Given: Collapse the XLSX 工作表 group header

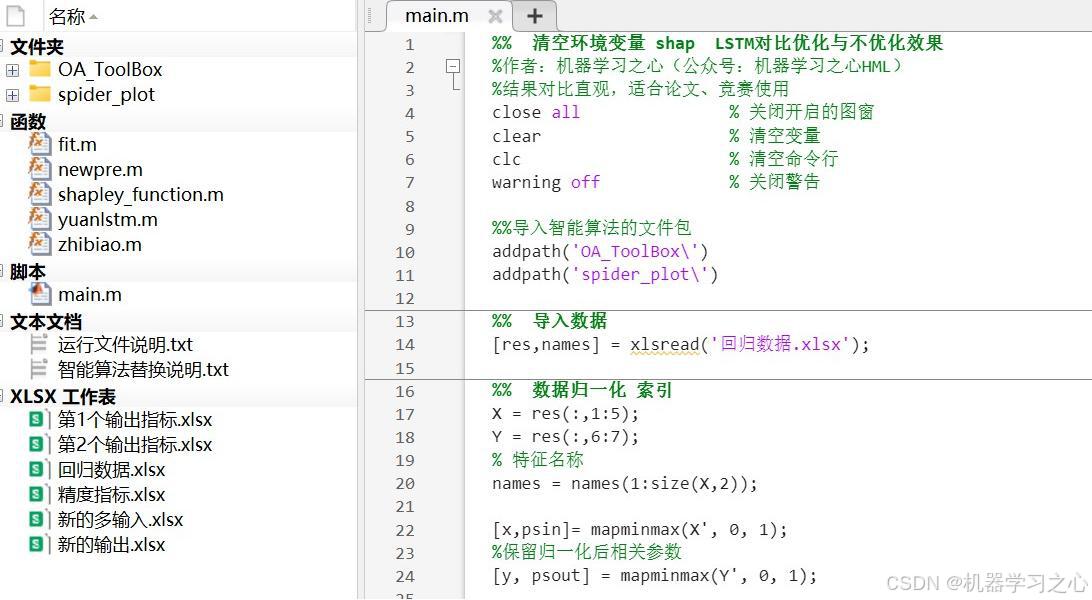Looking at the screenshot, I should click(2, 396).
